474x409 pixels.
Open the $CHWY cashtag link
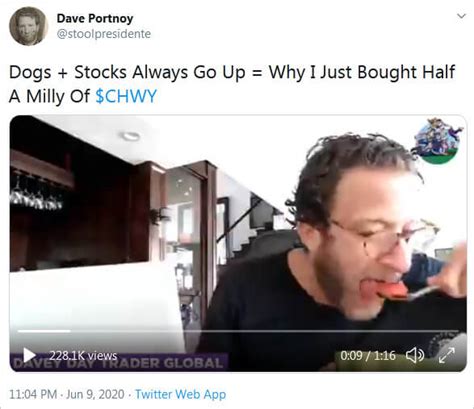[126, 96]
